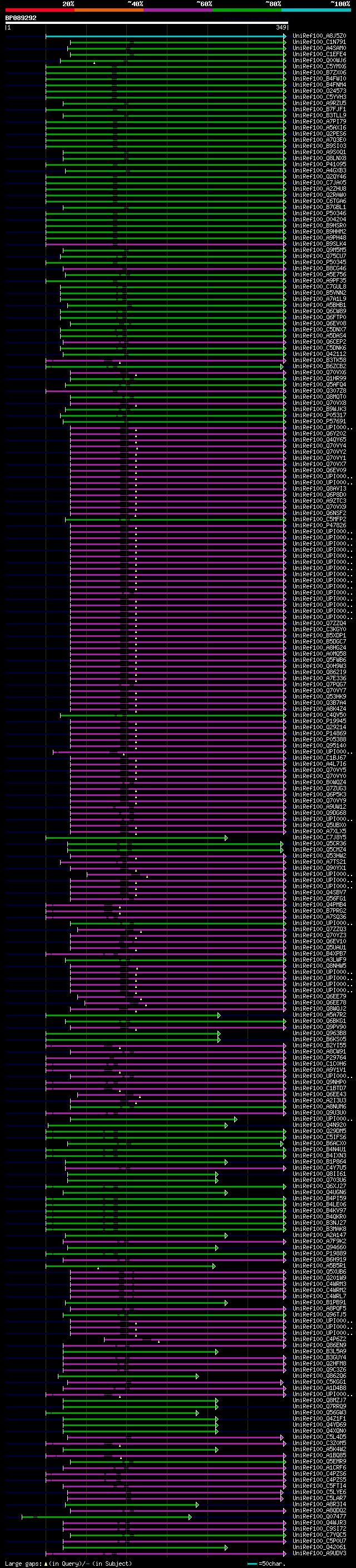Select hit label UniRef100_B4PI59
The image size is (356, 1568).
[319, 1199]
